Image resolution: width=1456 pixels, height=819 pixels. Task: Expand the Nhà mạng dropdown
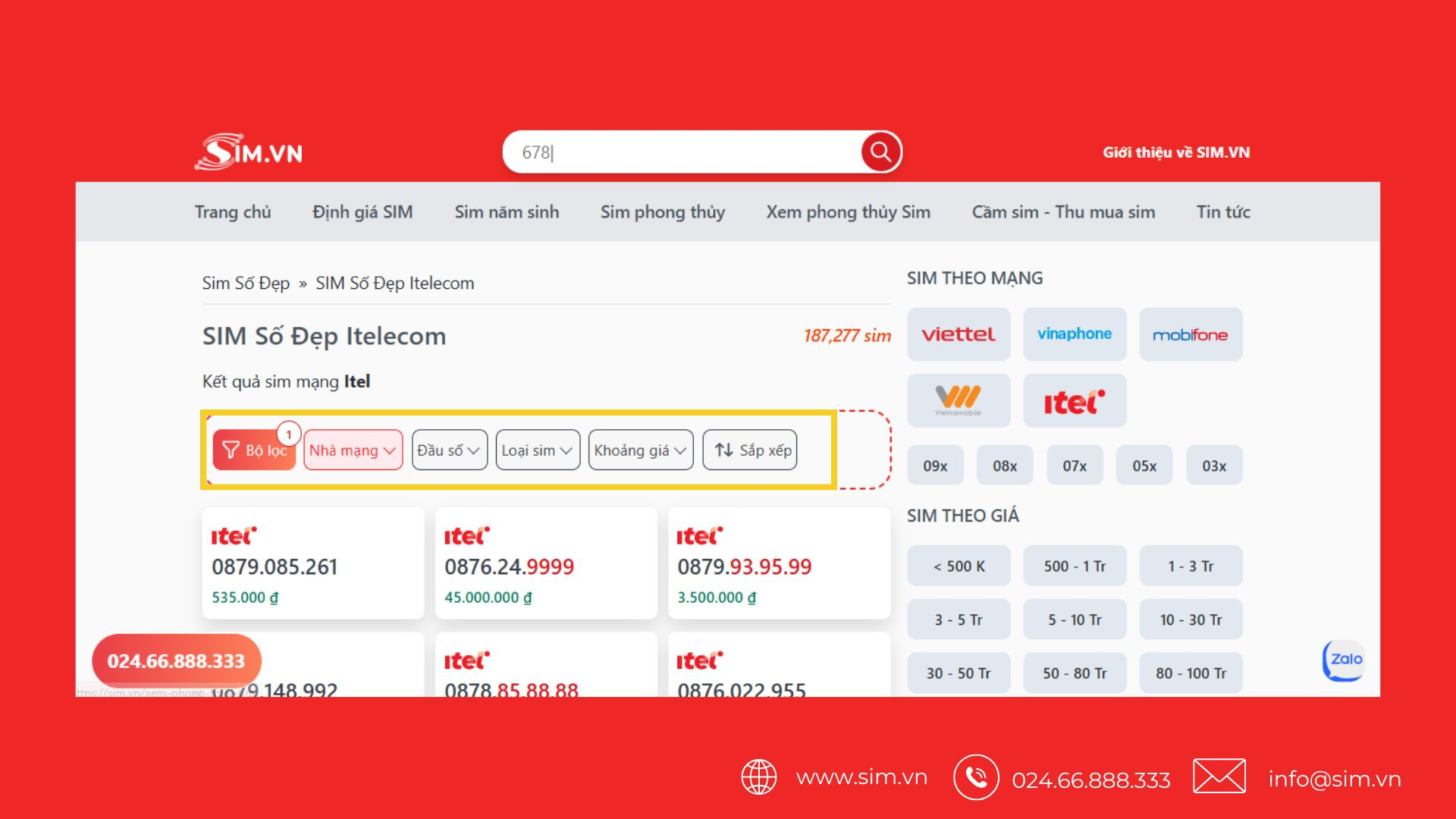pos(353,450)
